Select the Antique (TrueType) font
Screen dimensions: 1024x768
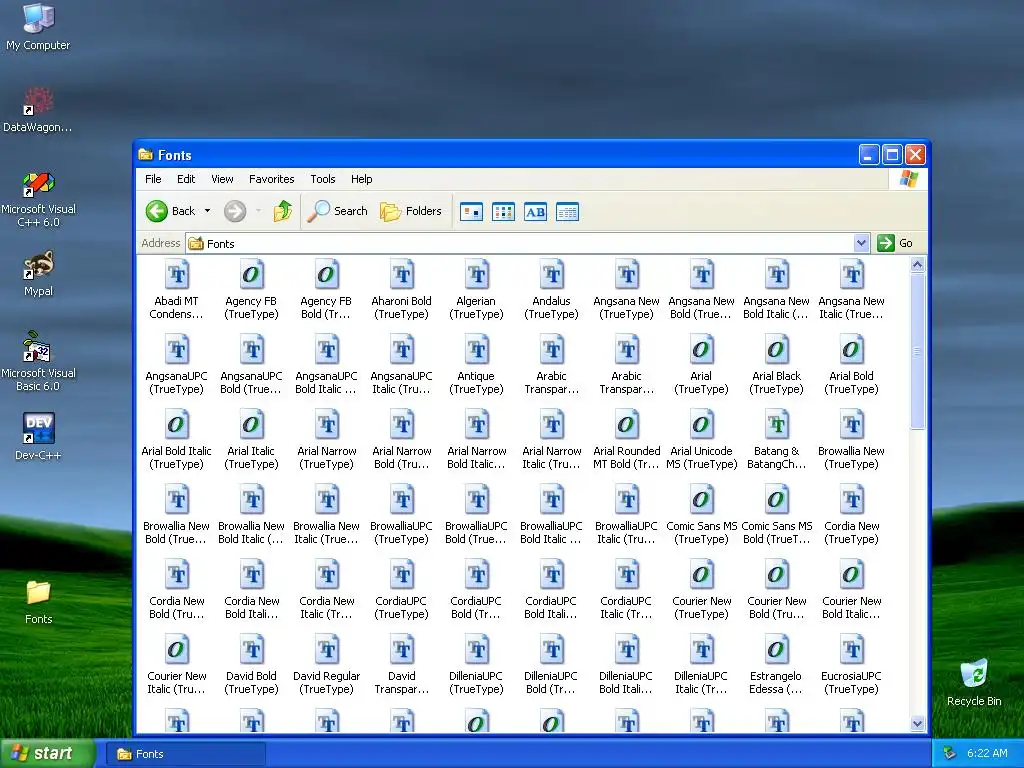[x=477, y=364]
